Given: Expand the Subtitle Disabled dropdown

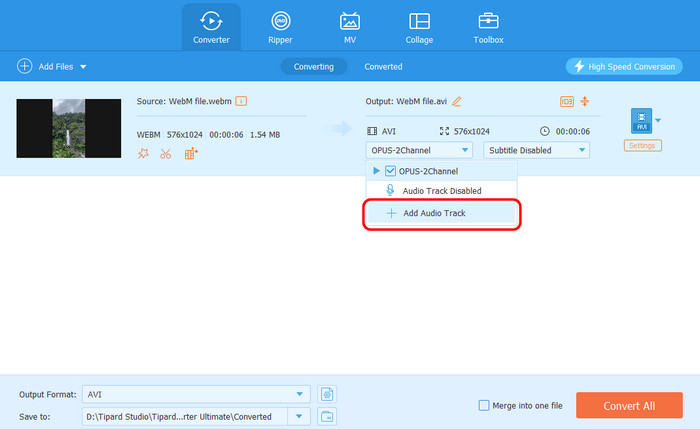Looking at the screenshot, I should click(536, 150).
